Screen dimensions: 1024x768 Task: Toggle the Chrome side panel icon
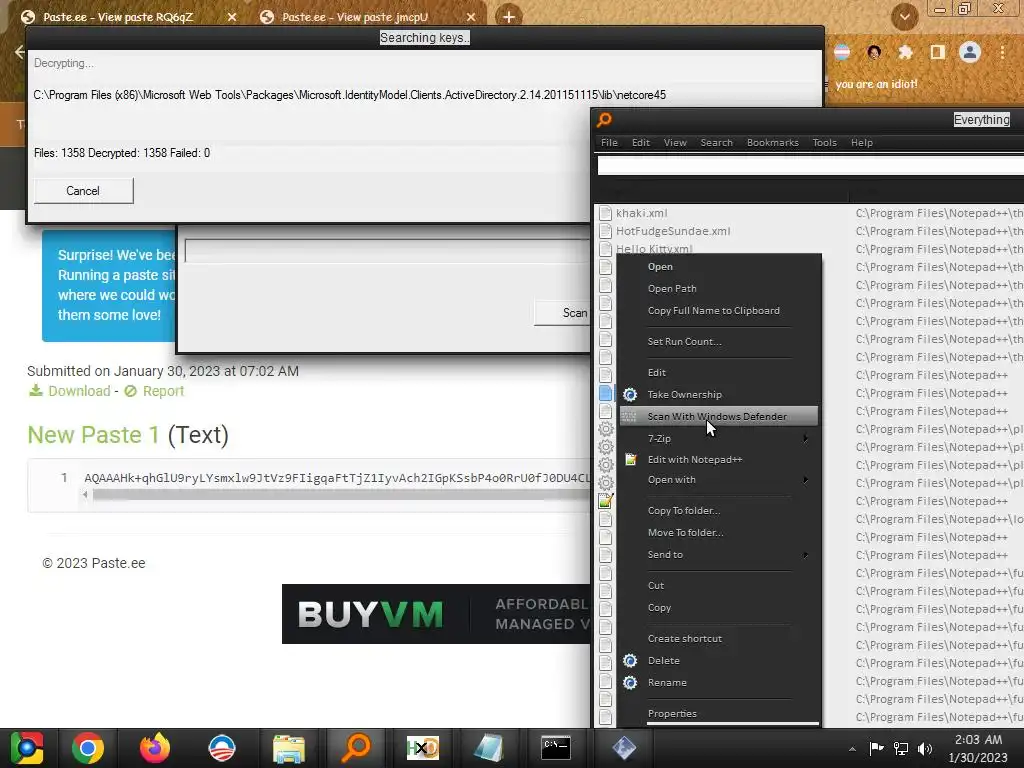[x=938, y=52]
